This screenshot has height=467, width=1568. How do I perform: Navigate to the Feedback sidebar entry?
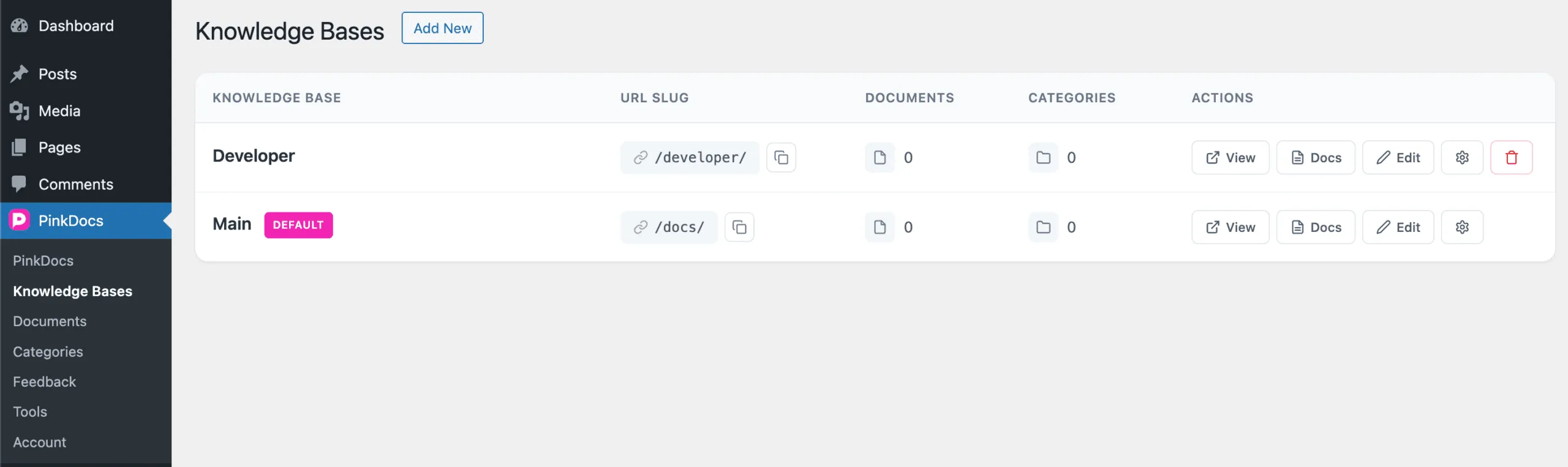click(44, 381)
